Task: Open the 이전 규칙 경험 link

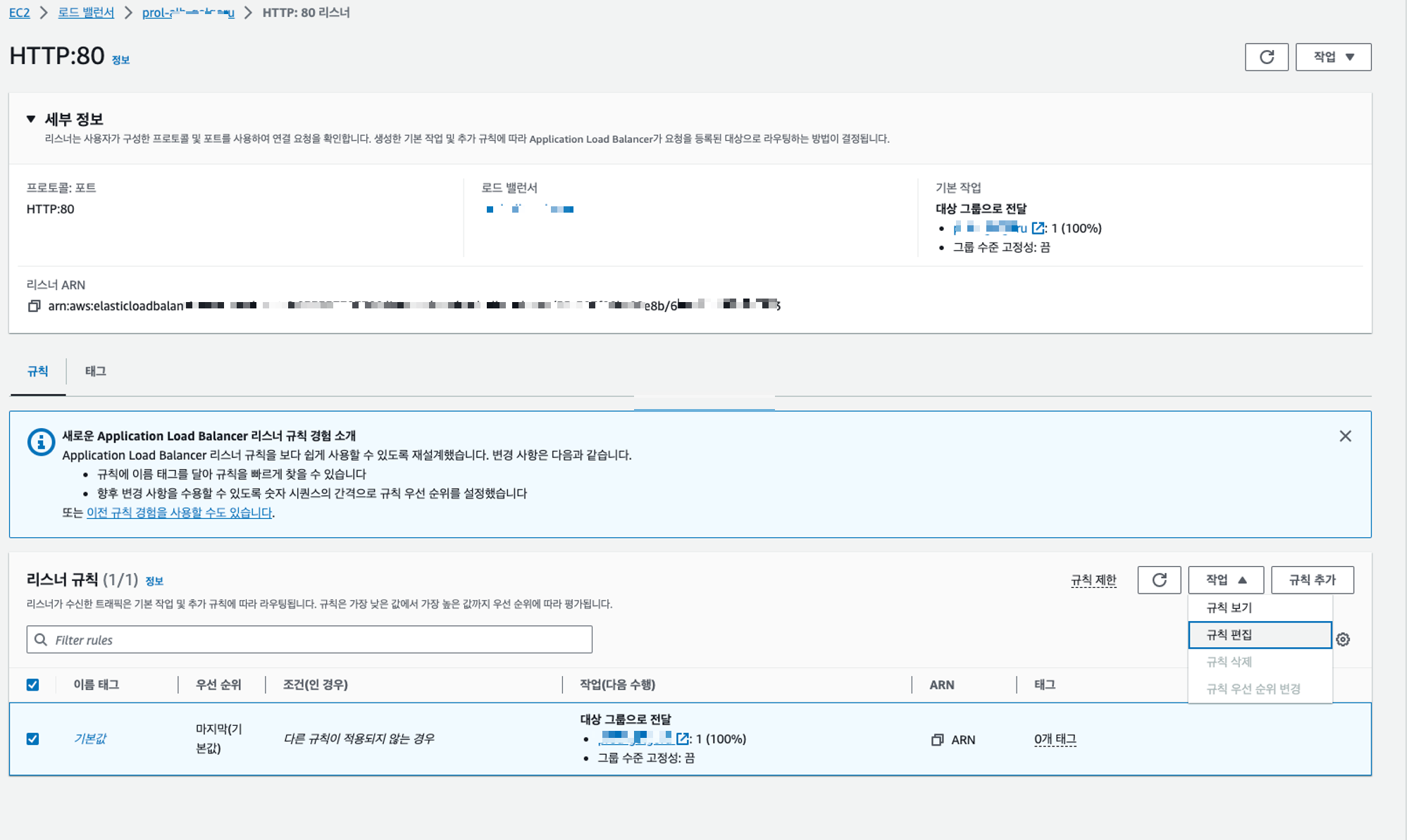Action: pos(179,513)
